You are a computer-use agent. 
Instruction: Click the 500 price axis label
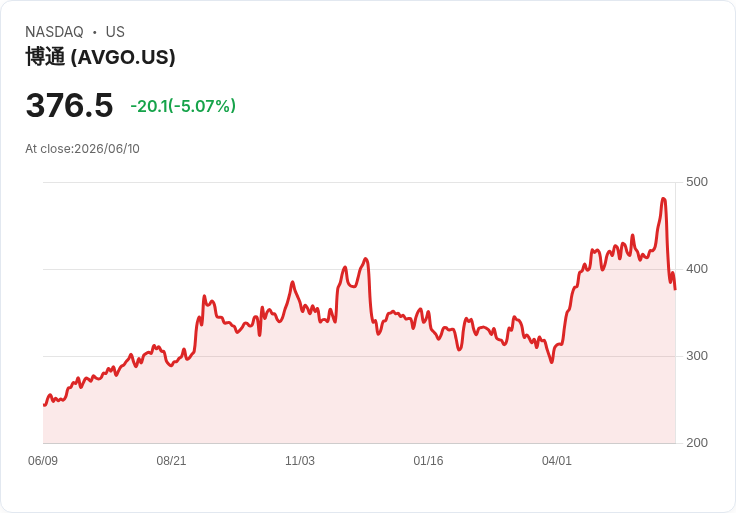coord(697,182)
